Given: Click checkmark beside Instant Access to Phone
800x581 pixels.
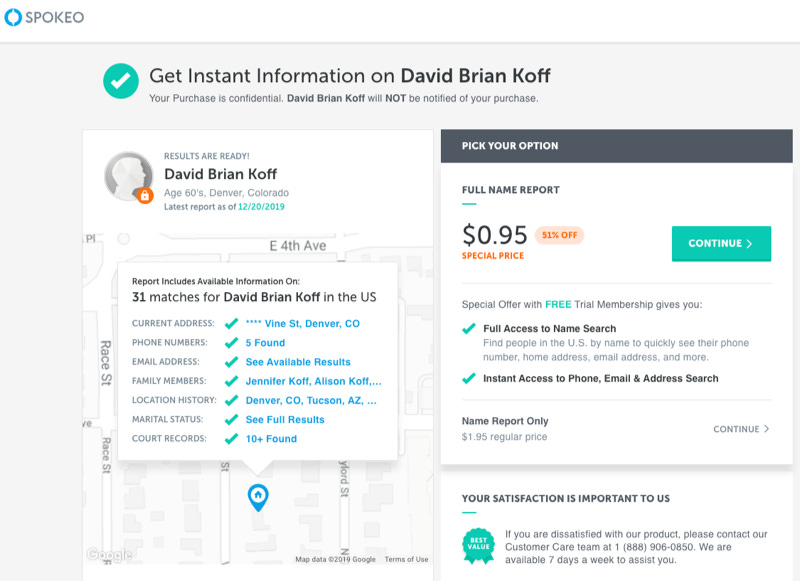Looking at the screenshot, I should click(469, 378).
